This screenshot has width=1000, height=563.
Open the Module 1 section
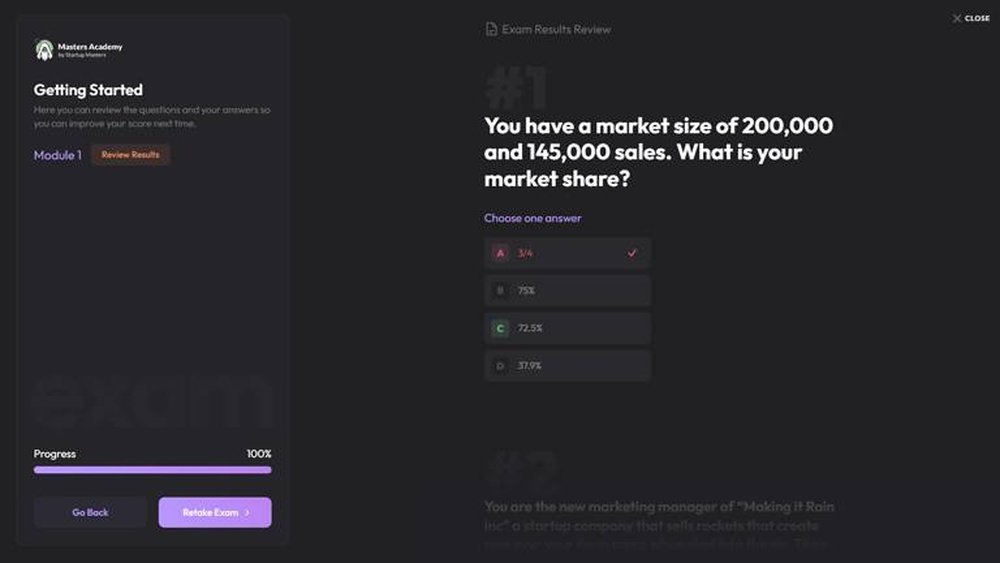[58, 155]
